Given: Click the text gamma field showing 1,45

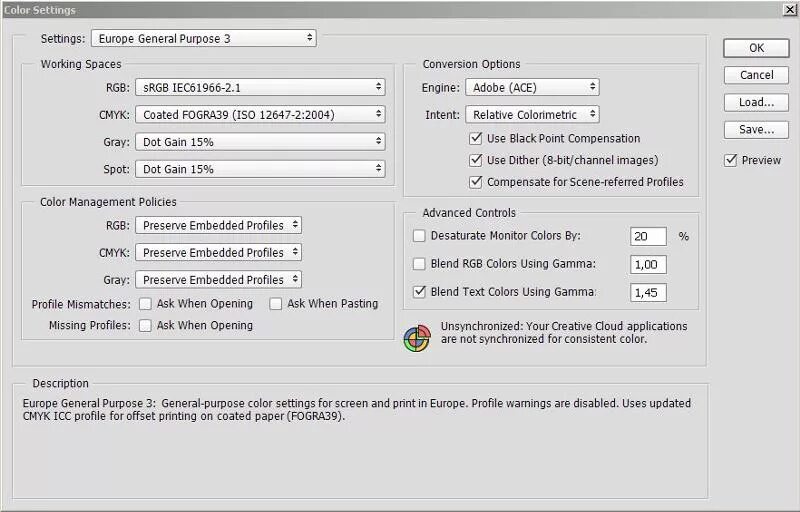Looking at the screenshot, I should pos(648,292).
